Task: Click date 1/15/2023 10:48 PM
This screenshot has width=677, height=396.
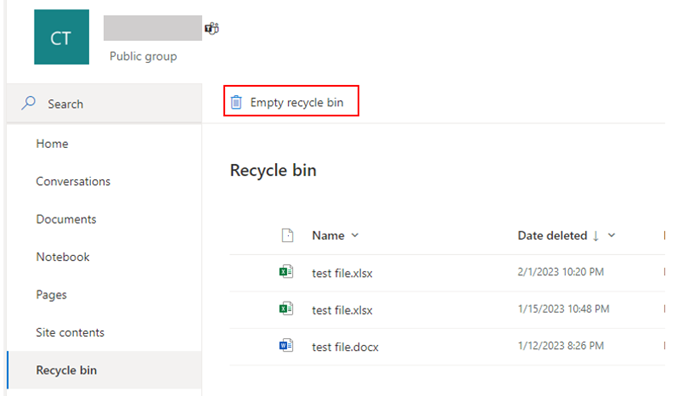Action: pyautogui.click(x=563, y=309)
